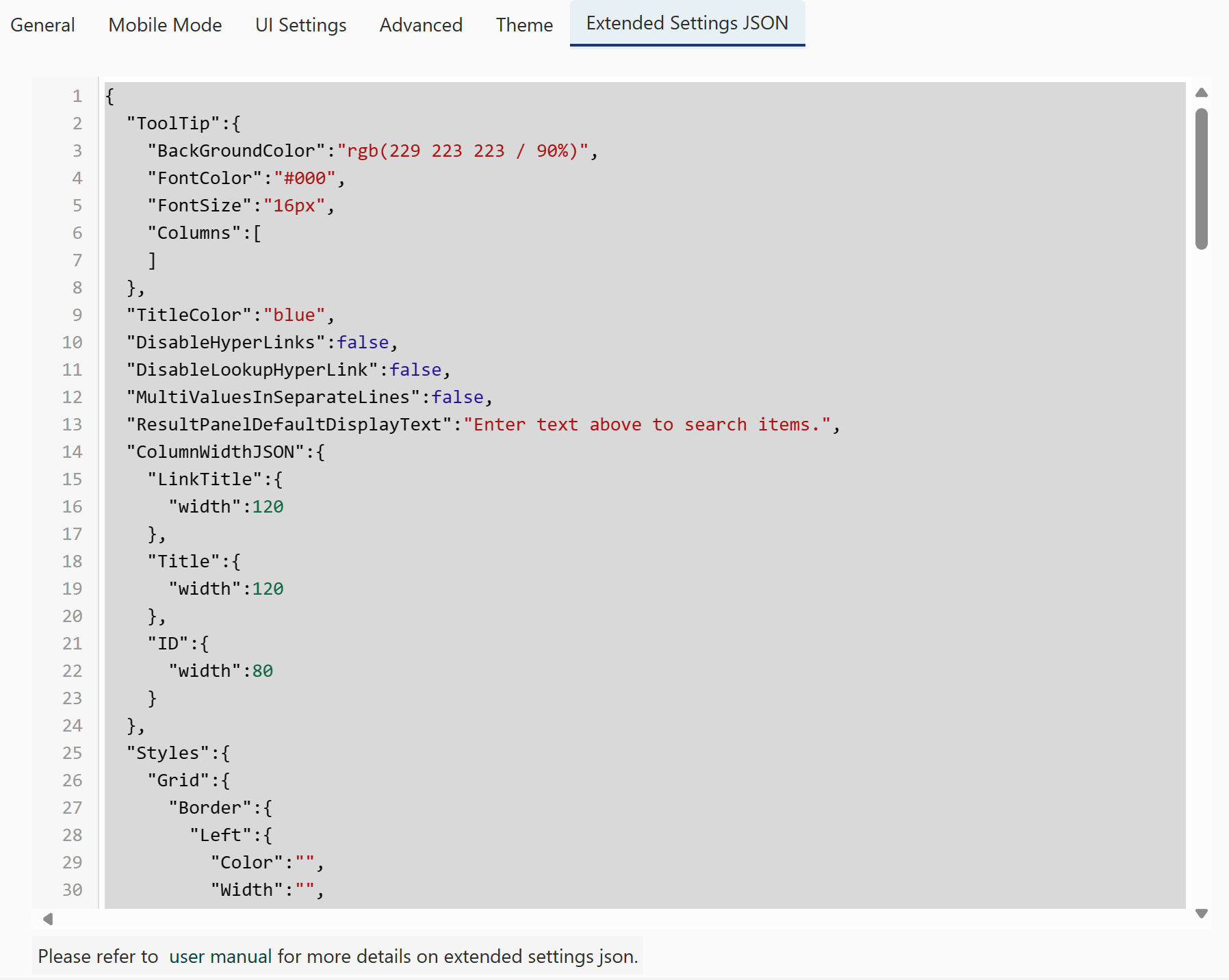This screenshot has height=980, width=1229.
Task: Click the "Grid" key on line 26
Action: tap(179, 780)
